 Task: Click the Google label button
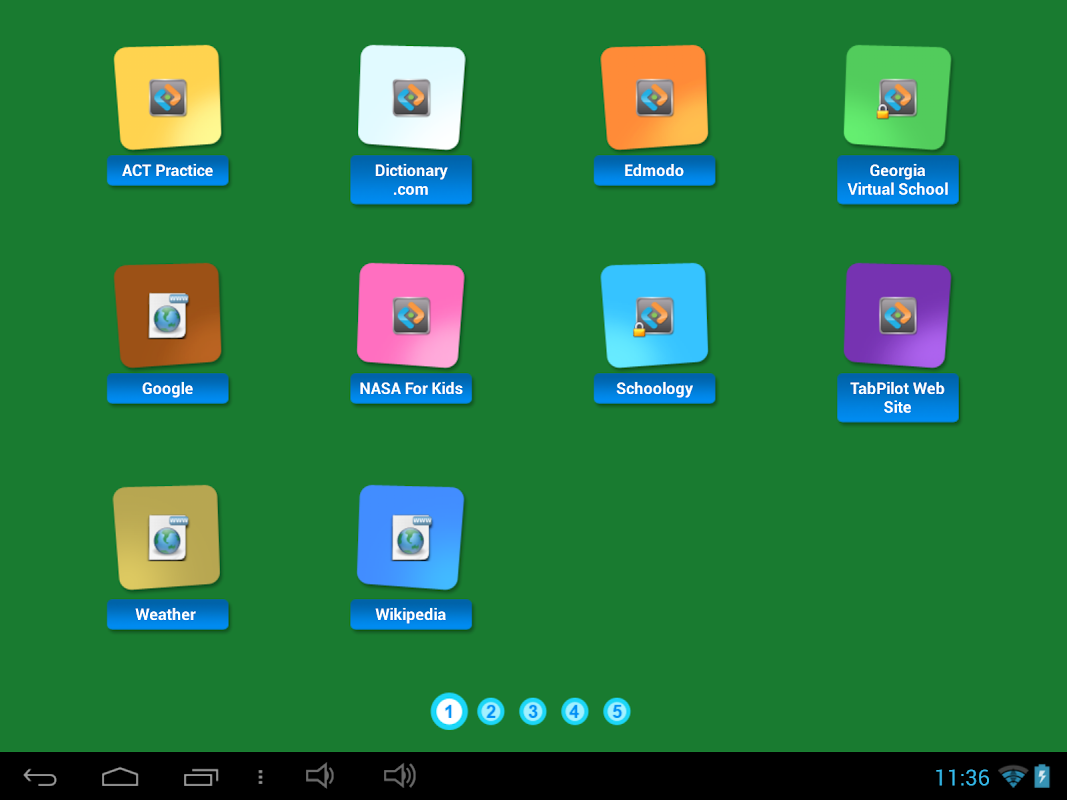pos(167,388)
